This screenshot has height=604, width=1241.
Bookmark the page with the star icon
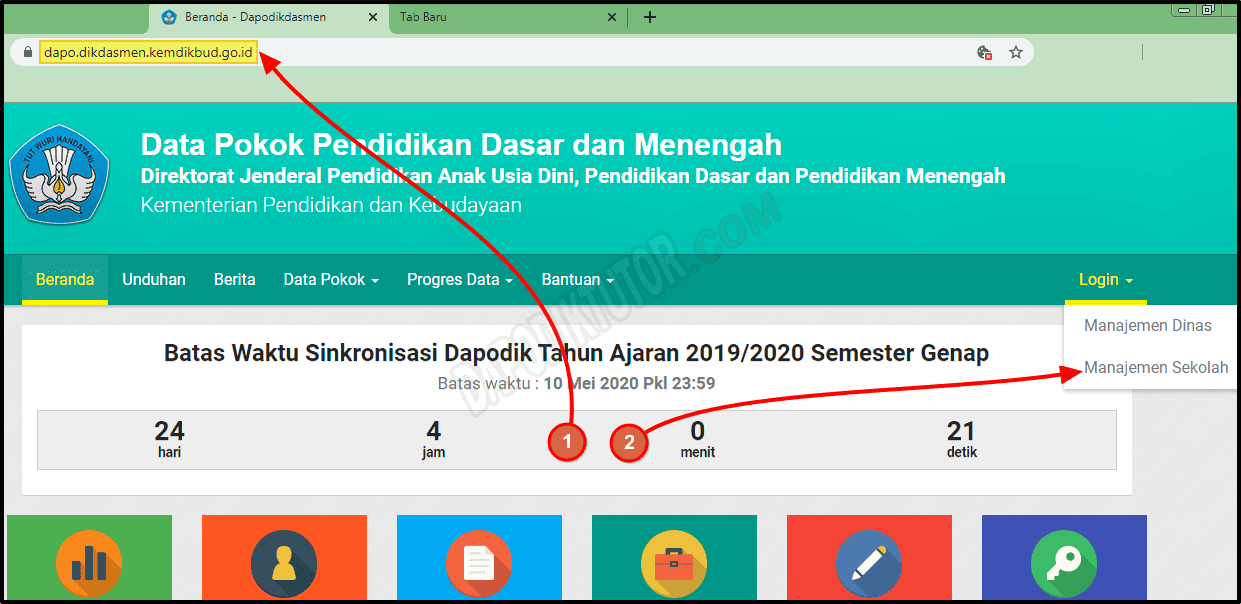tap(1016, 51)
